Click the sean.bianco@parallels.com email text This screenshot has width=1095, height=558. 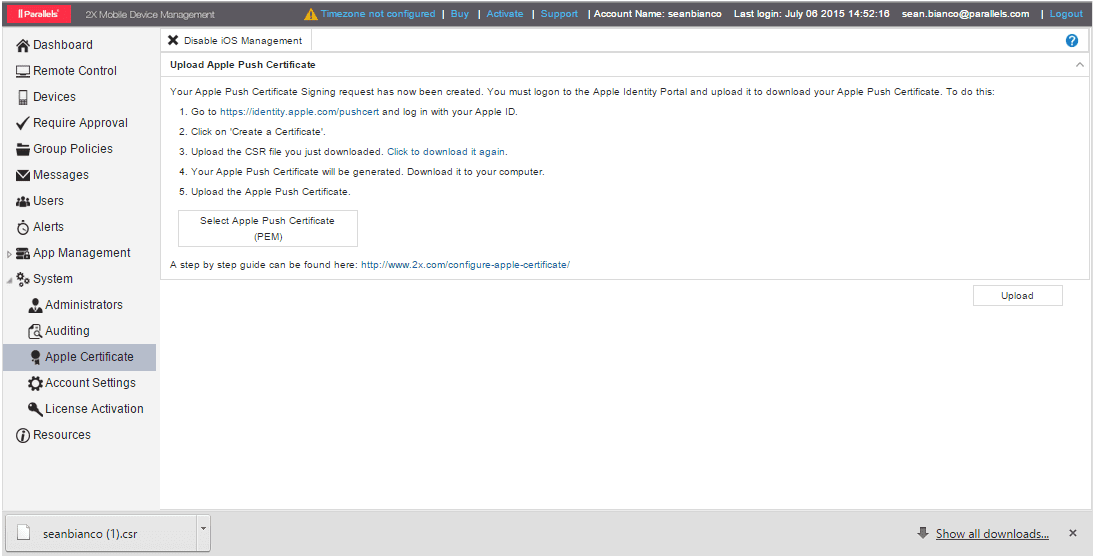click(x=965, y=14)
